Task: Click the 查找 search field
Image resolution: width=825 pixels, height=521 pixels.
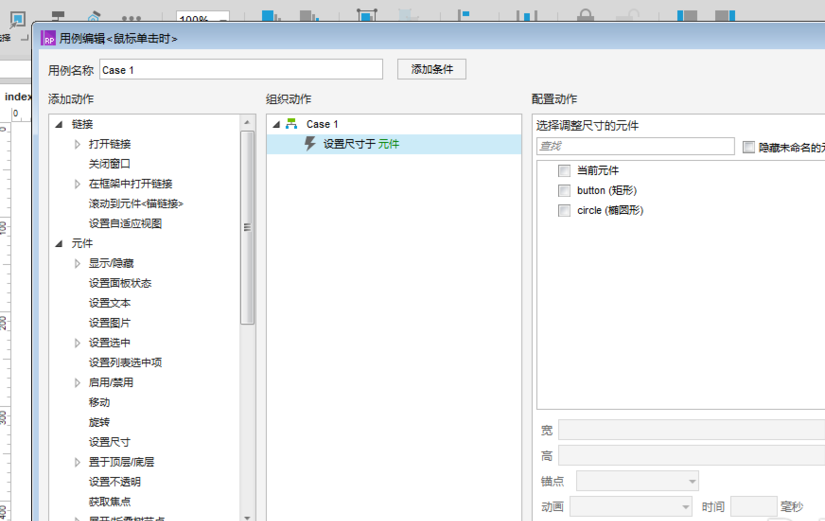Action: [636, 146]
